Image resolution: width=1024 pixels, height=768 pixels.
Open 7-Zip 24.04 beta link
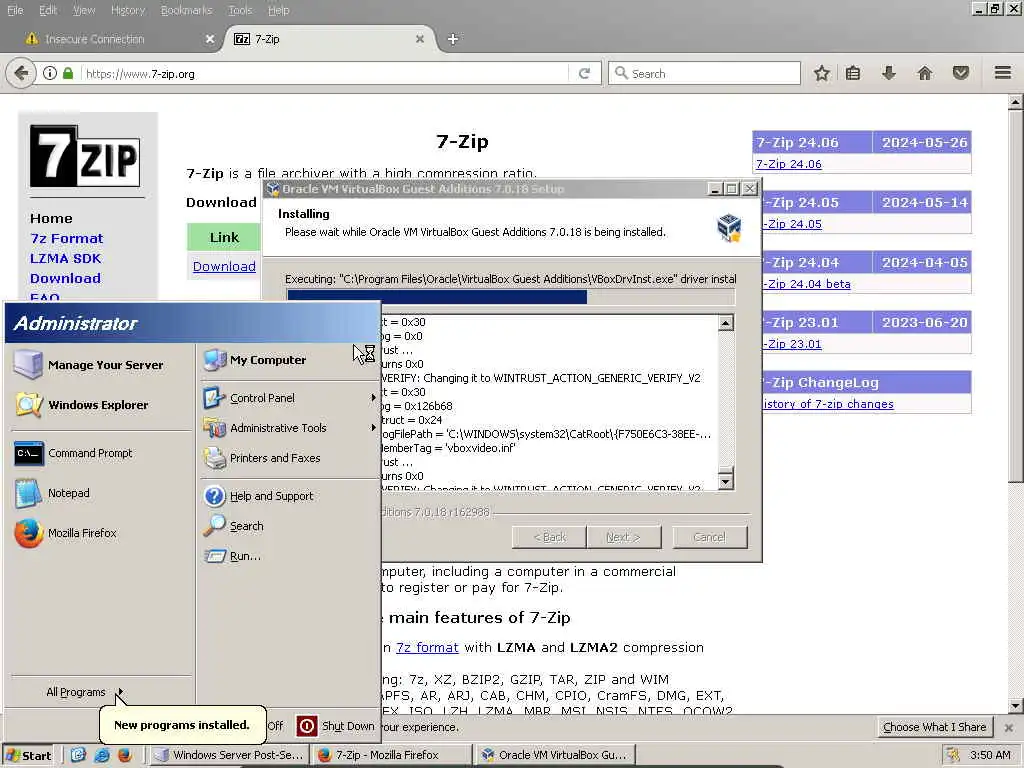pos(807,284)
